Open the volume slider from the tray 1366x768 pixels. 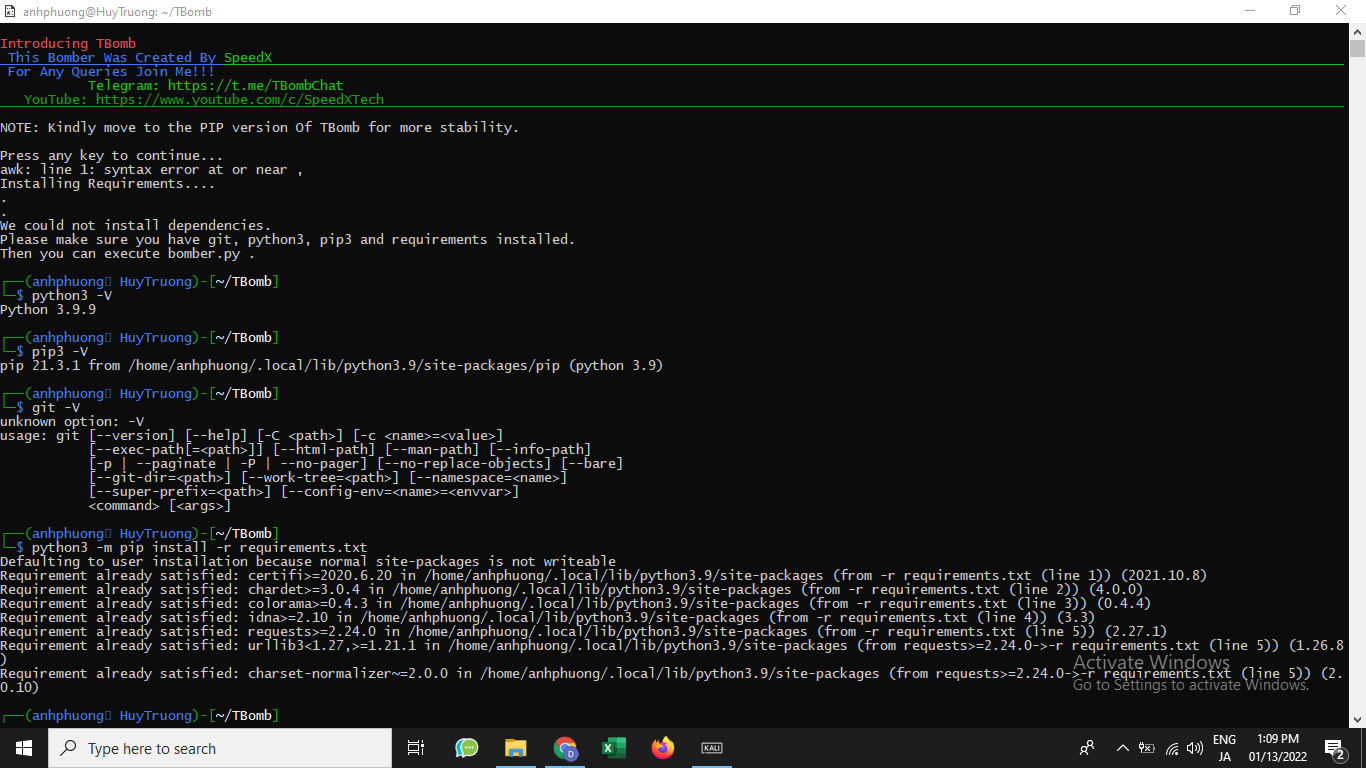click(1194, 747)
